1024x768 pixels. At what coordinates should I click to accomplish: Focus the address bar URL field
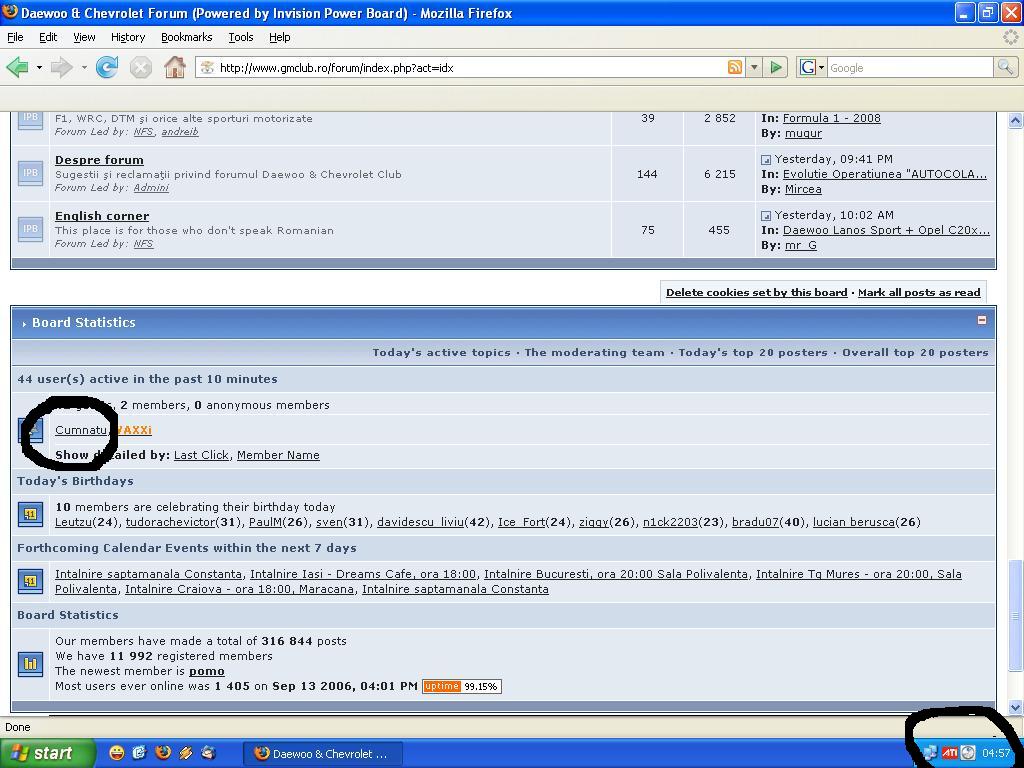(470, 67)
